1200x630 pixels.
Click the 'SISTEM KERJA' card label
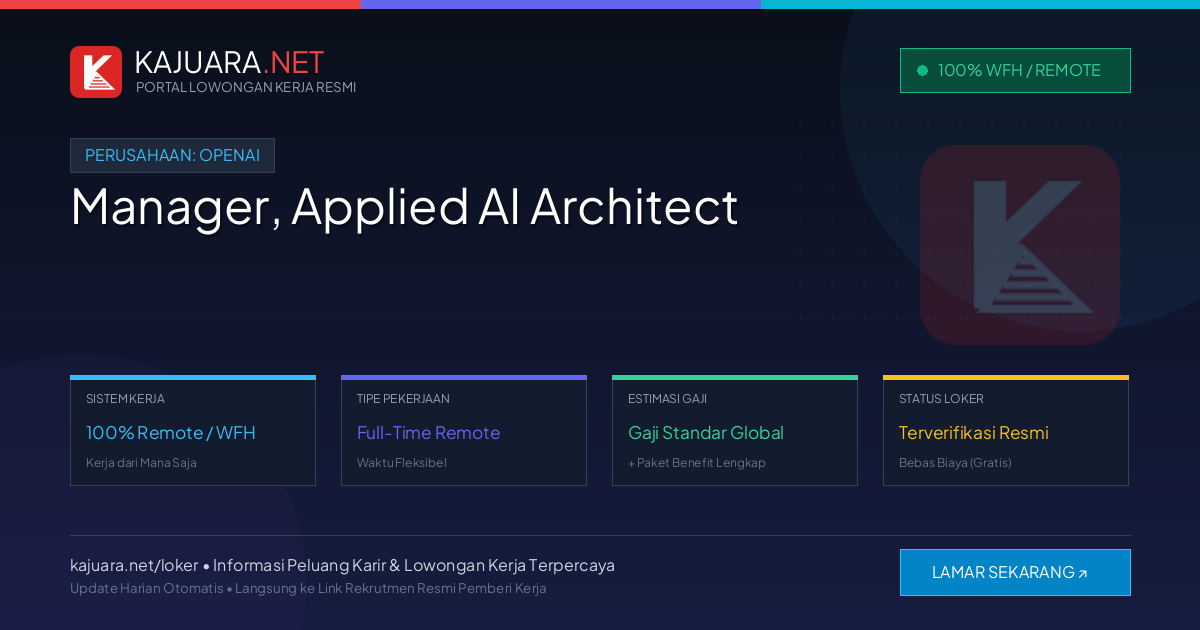click(x=125, y=398)
